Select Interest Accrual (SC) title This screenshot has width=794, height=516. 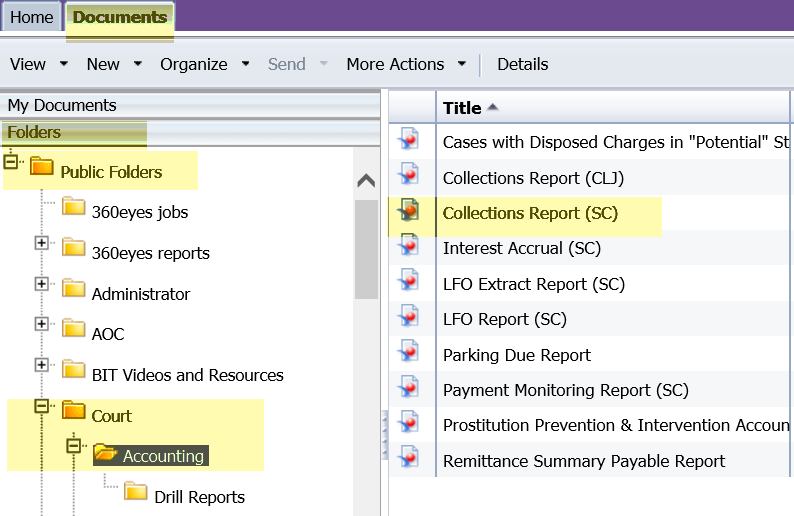(x=522, y=248)
